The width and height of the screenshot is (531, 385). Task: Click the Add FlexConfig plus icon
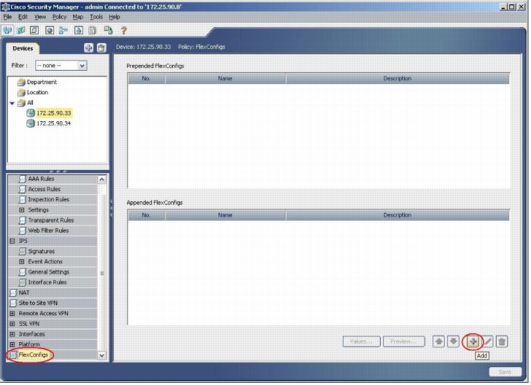tap(473, 341)
